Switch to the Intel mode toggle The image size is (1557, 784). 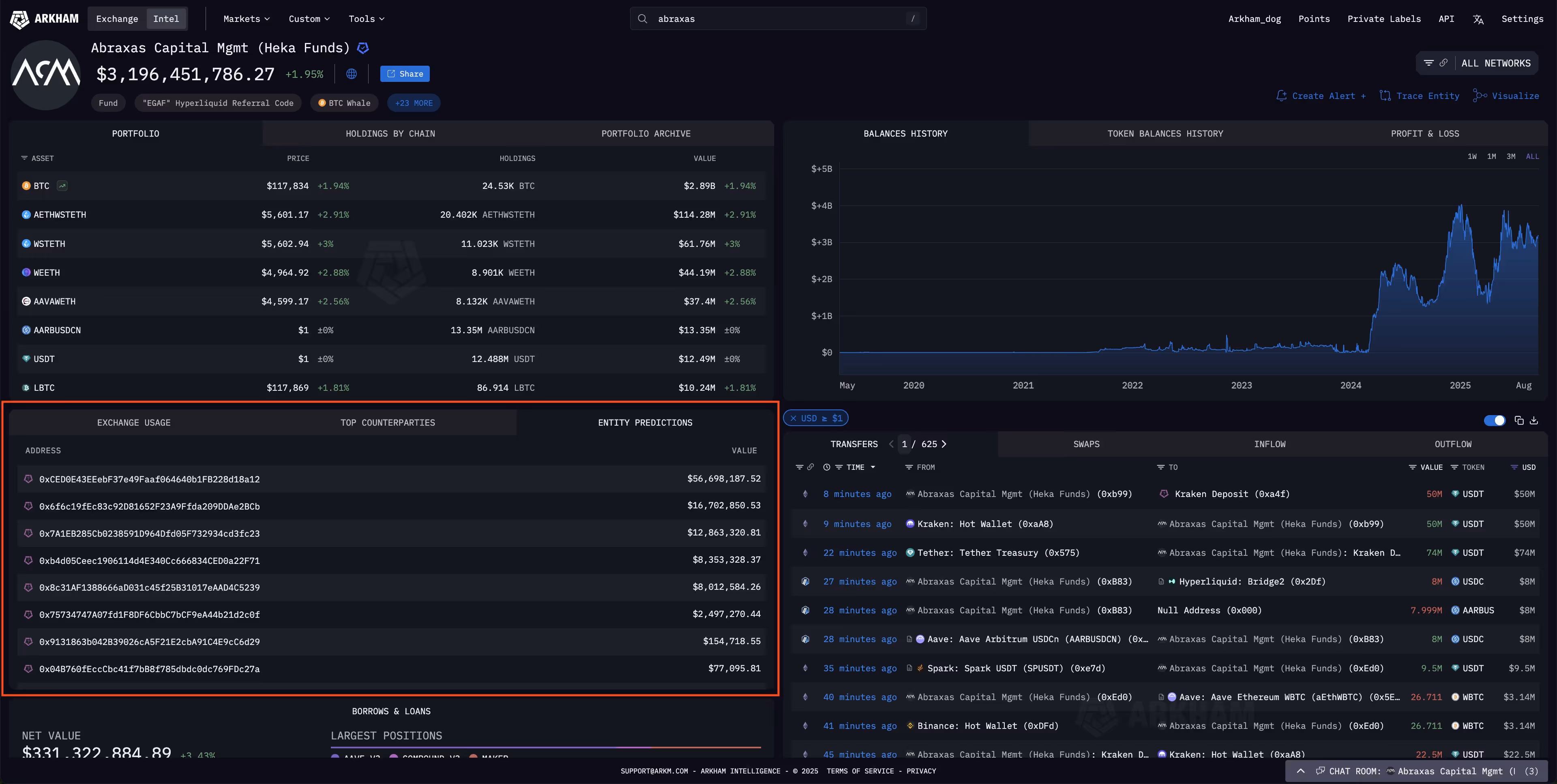[x=165, y=19]
